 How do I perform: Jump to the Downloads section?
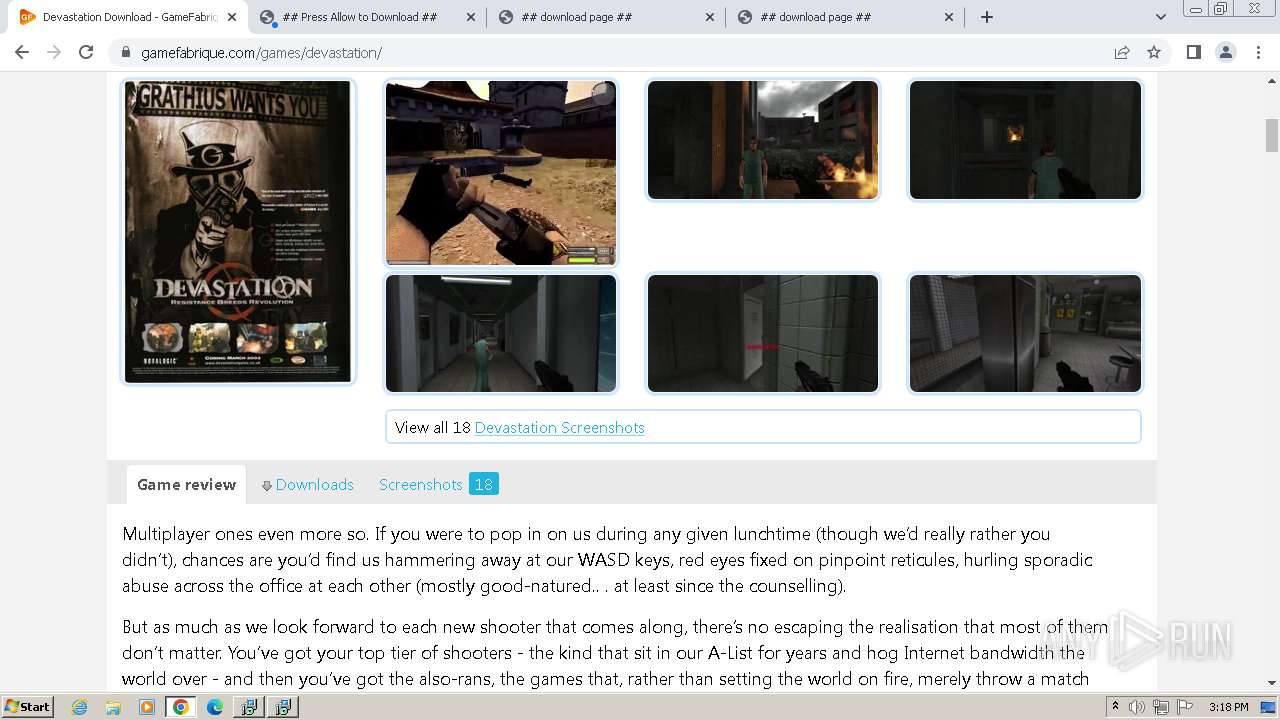[x=307, y=484]
